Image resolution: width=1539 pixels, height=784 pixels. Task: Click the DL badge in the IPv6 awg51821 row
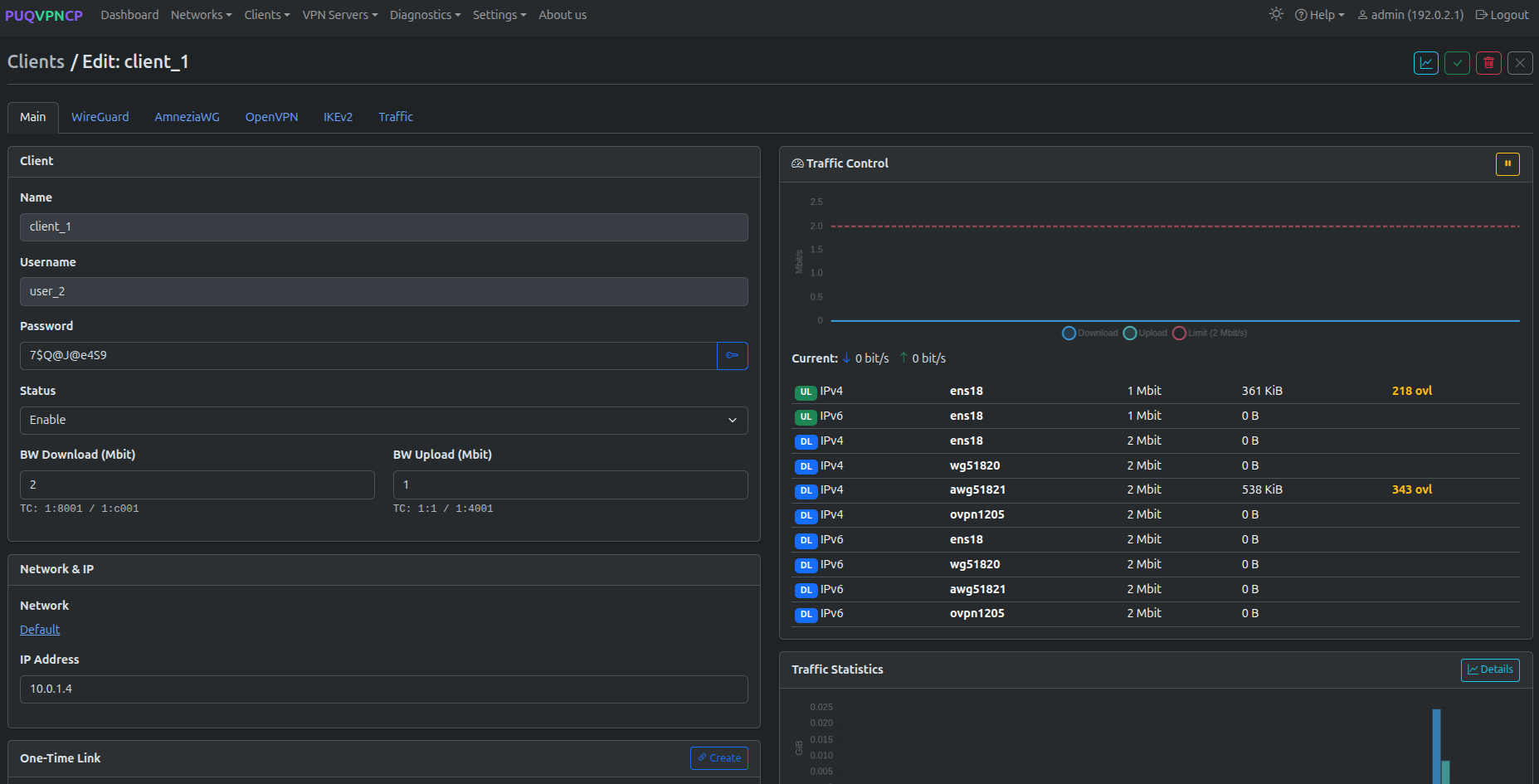click(806, 591)
